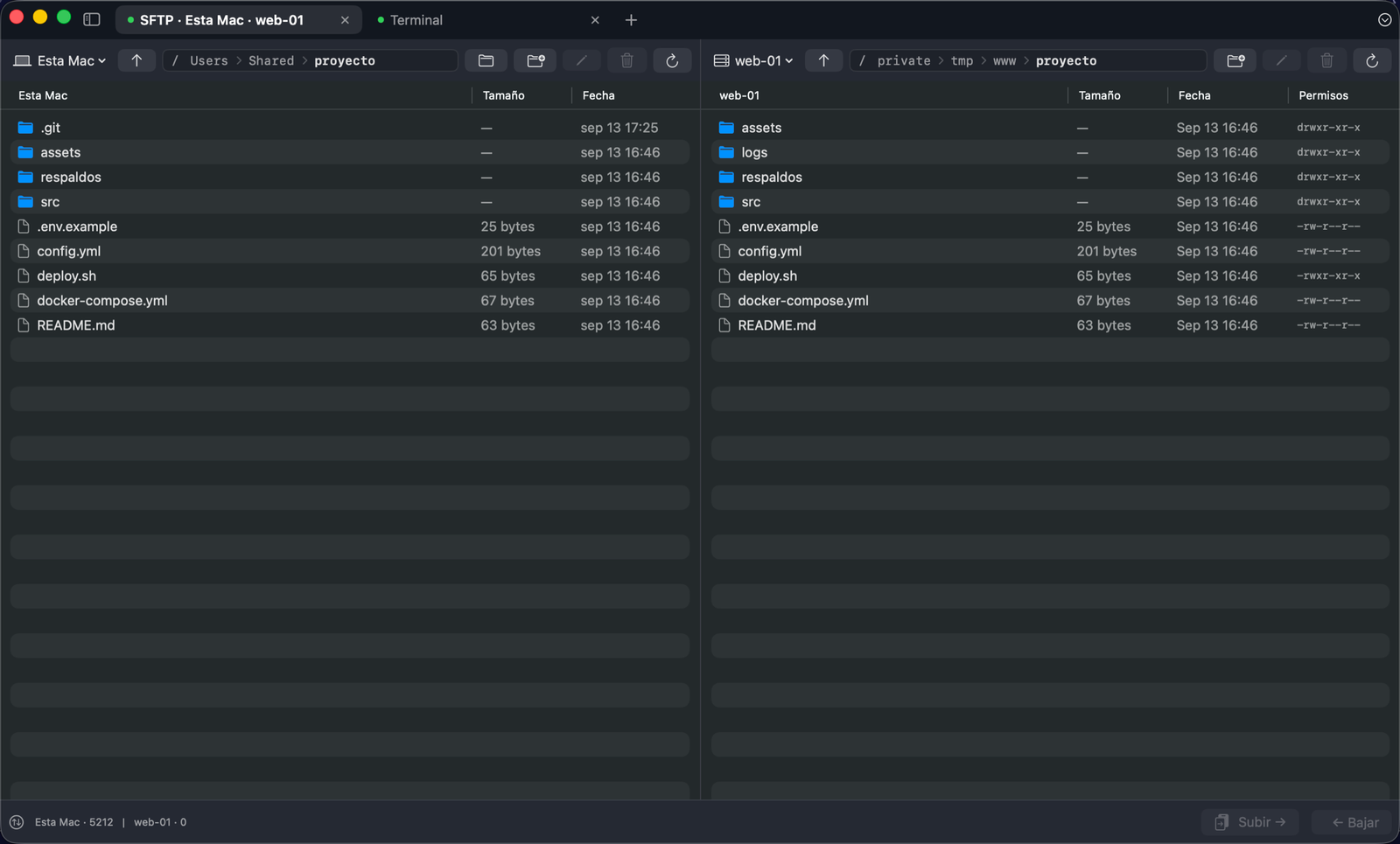Viewport: 1400px width, 844px height.
Task: Select deploy.sh in the Esta Mac pane
Action: [350, 276]
